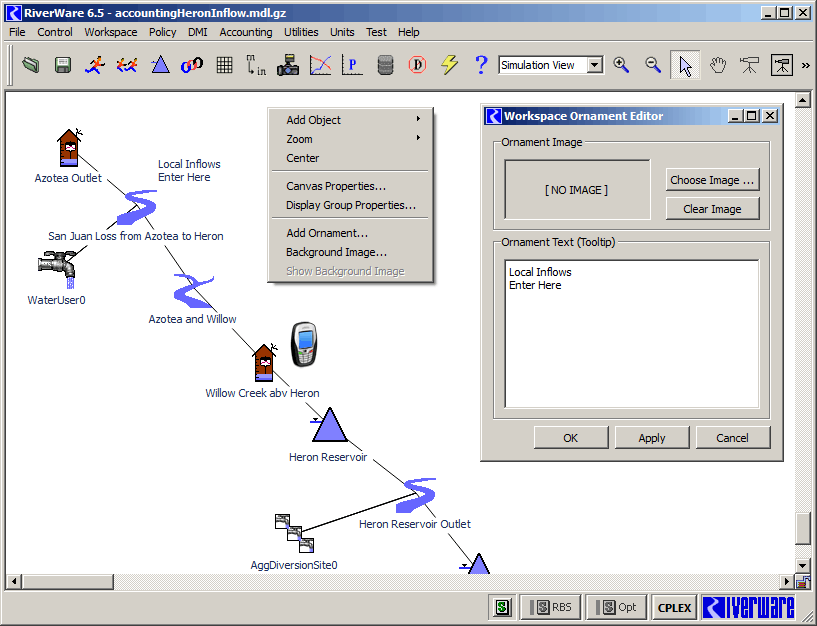Screen dimensions: 817x626
Task: Click the workspace corner lock icon
Action: pyautogui.click(x=803, y=581)
